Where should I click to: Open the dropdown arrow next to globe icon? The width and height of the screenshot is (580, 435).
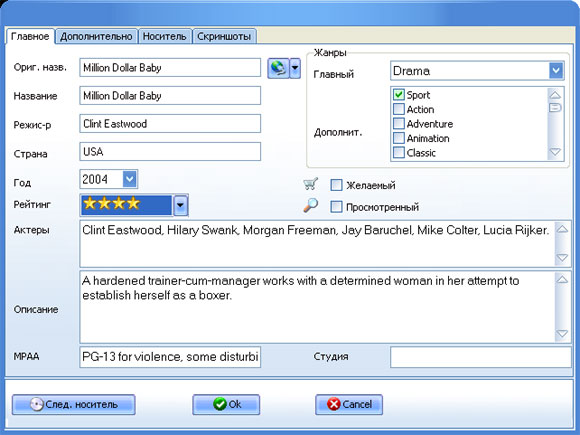(295, 68)
